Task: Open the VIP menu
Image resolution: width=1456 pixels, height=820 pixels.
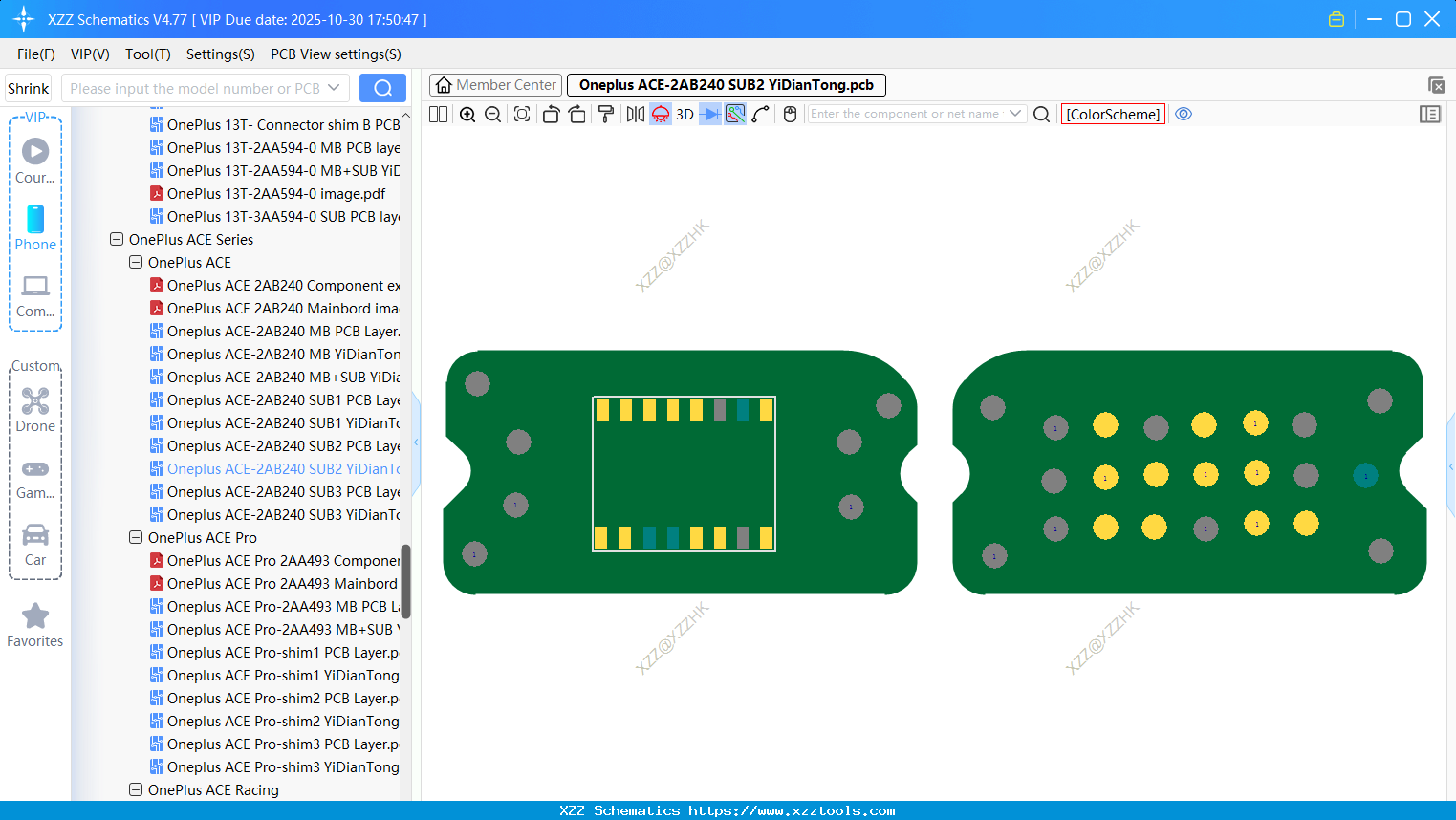Action: coord(90,54)
